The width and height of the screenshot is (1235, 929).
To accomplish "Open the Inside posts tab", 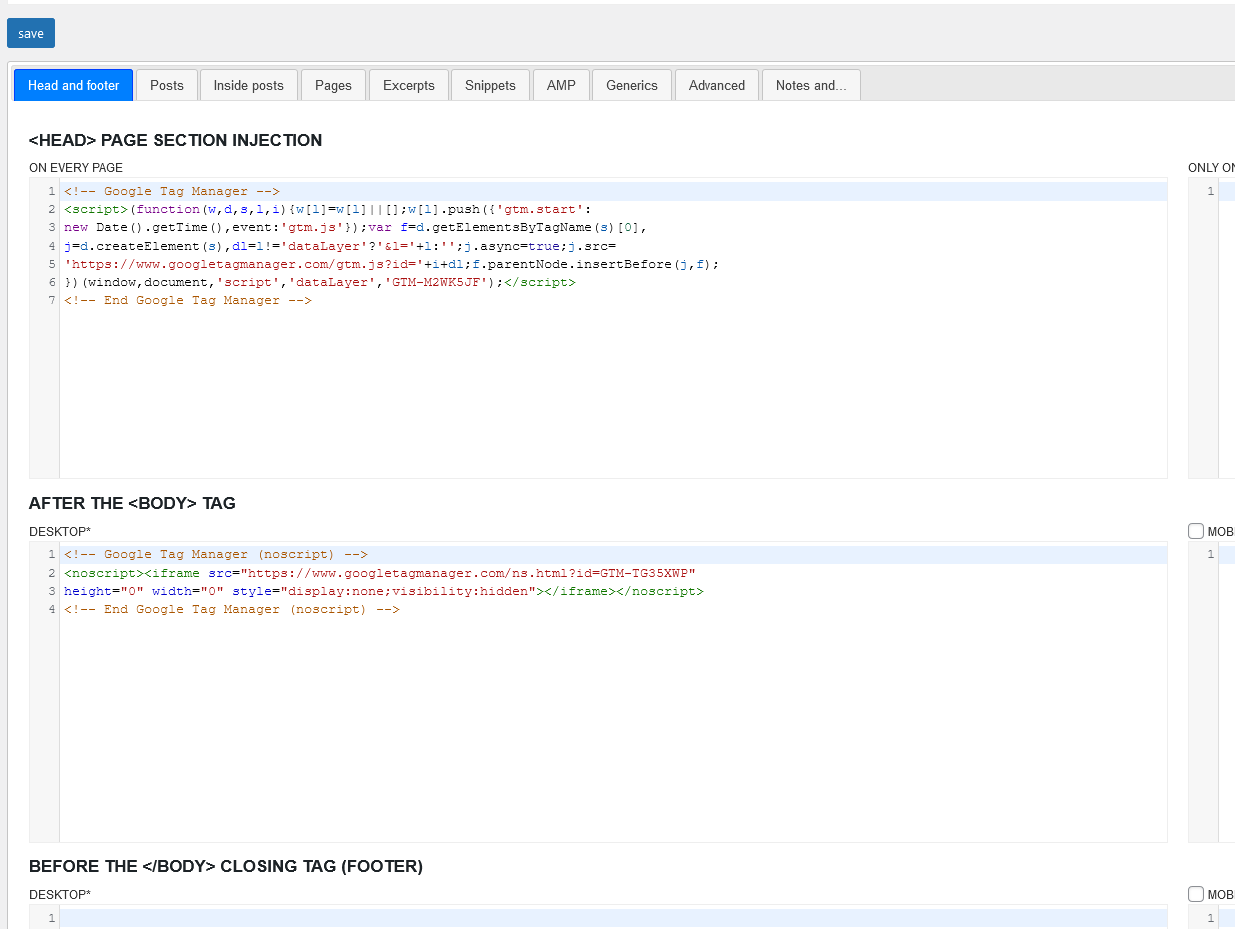I will [248, 85].
